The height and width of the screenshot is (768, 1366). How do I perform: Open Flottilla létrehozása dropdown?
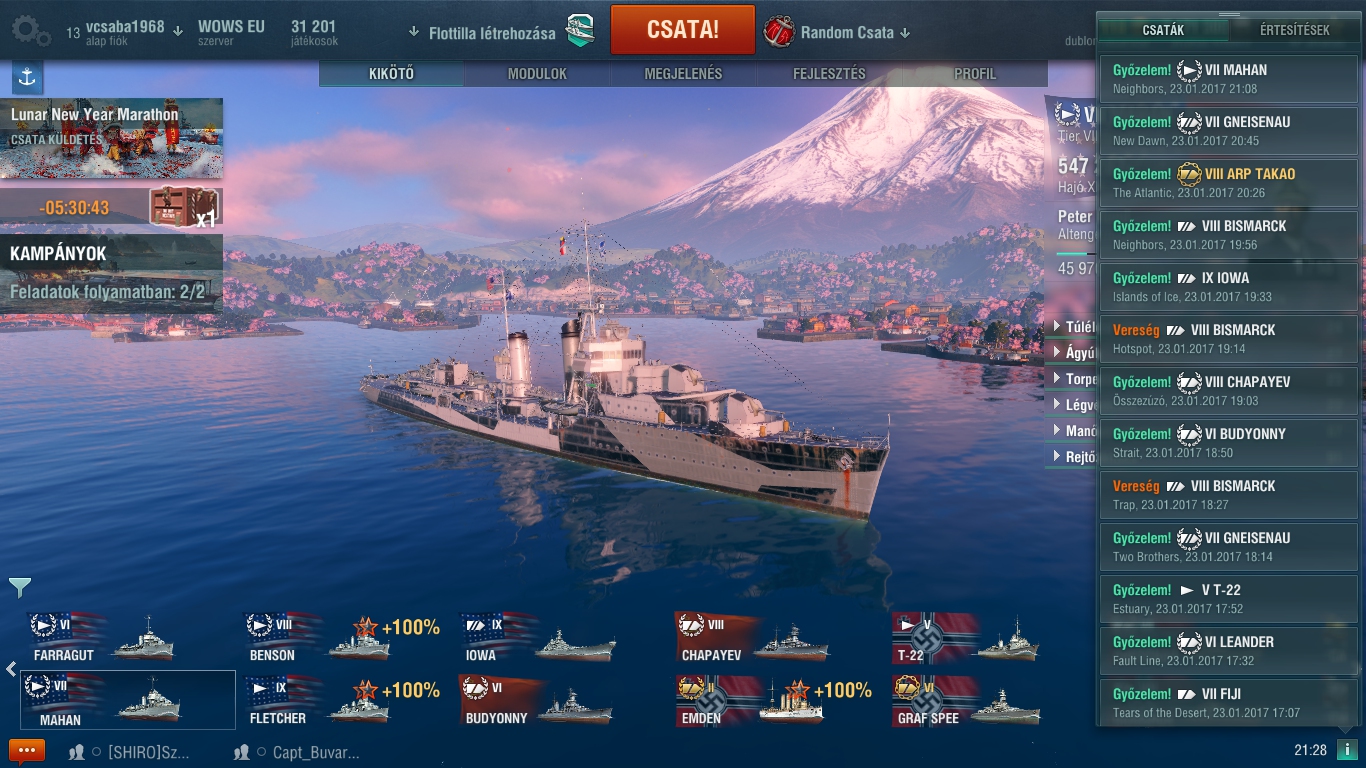(484, 33)
